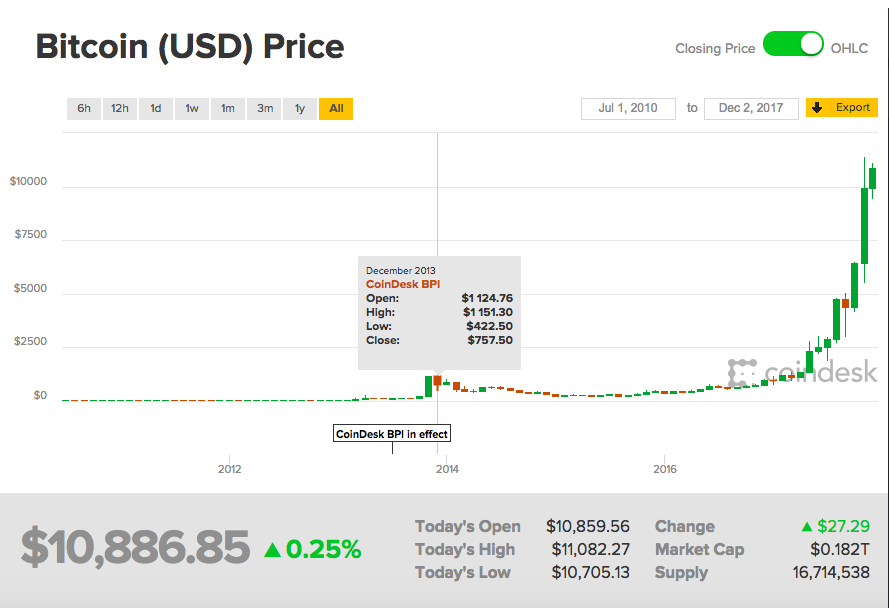Click the download arrow icon in Export
The height and width of the screenshot is (608, 889).
tap(817, 108)
